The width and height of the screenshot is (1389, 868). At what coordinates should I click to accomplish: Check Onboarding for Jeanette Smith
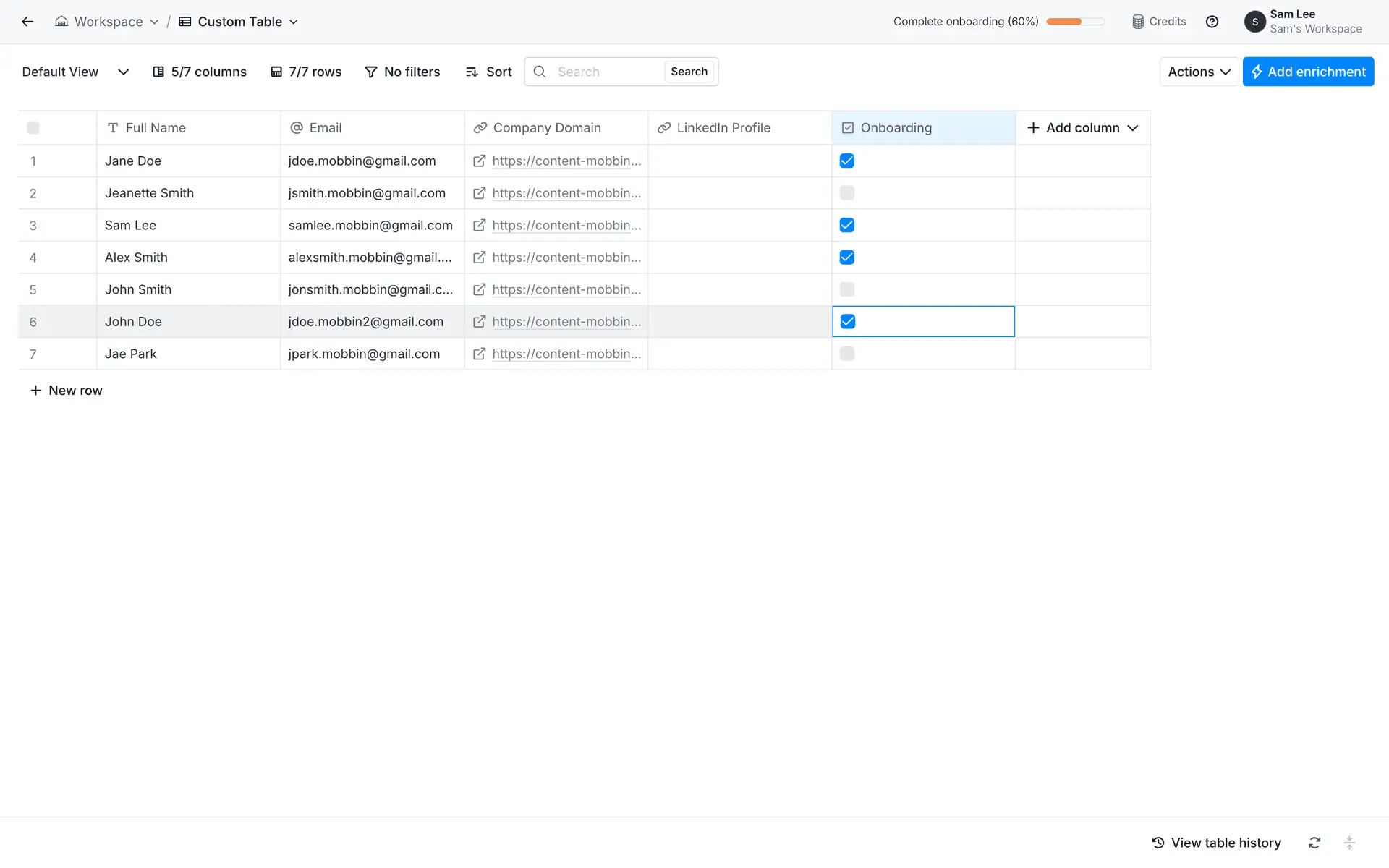coord(847,193)
